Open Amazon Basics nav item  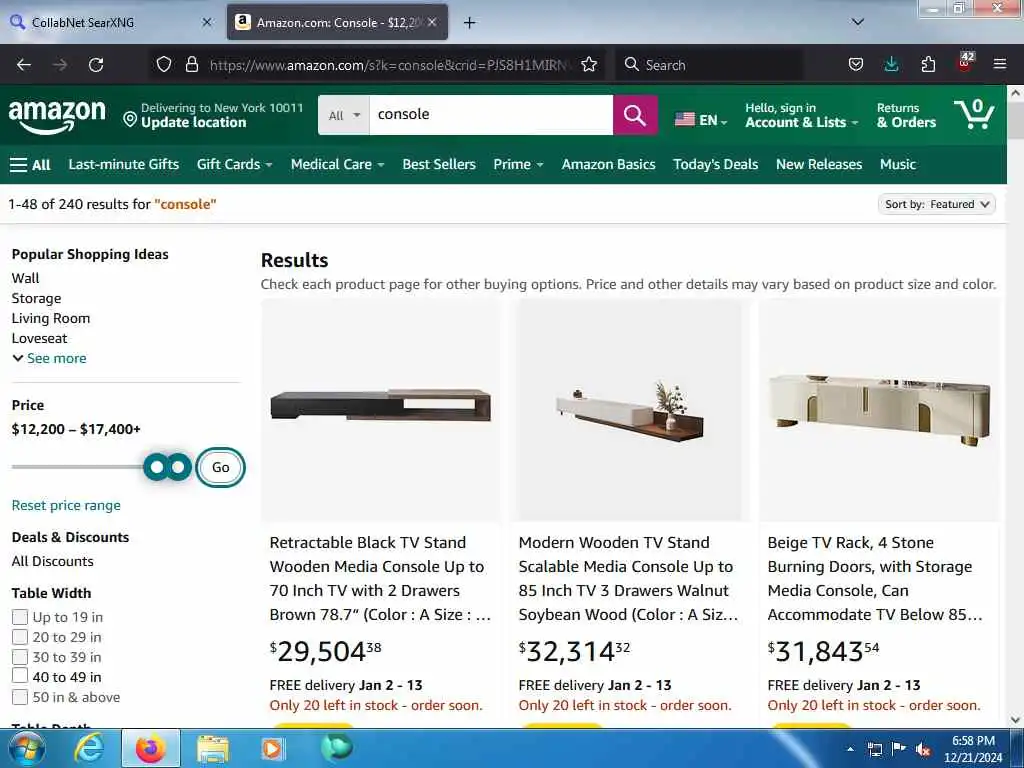tap(608, 165)
